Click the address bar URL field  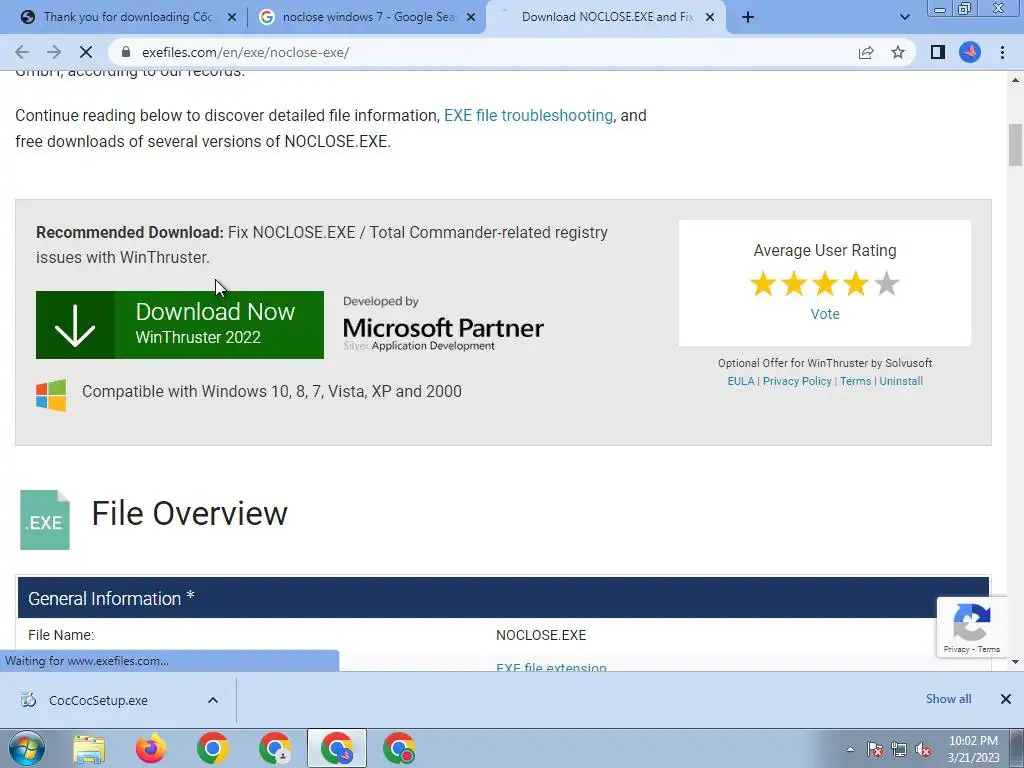[x=483, y=52]
